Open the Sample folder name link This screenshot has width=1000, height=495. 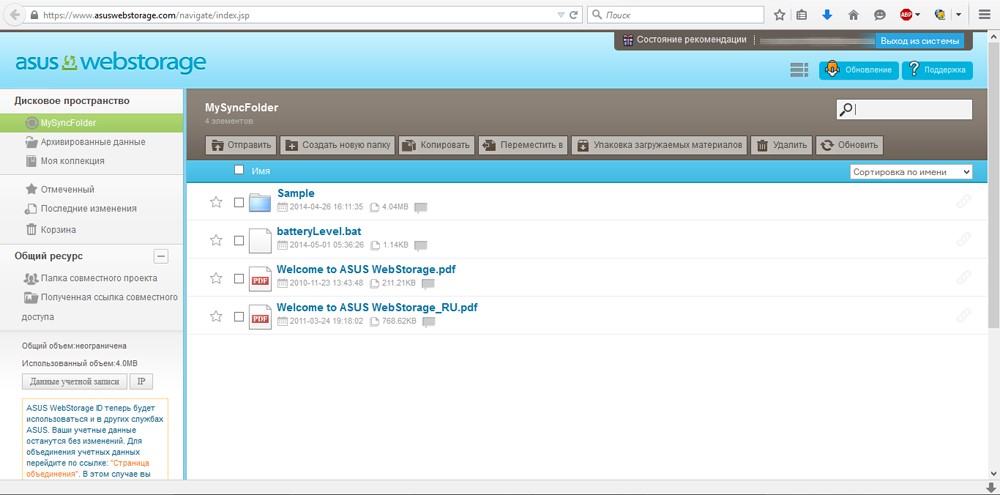(x=296, y=193)
